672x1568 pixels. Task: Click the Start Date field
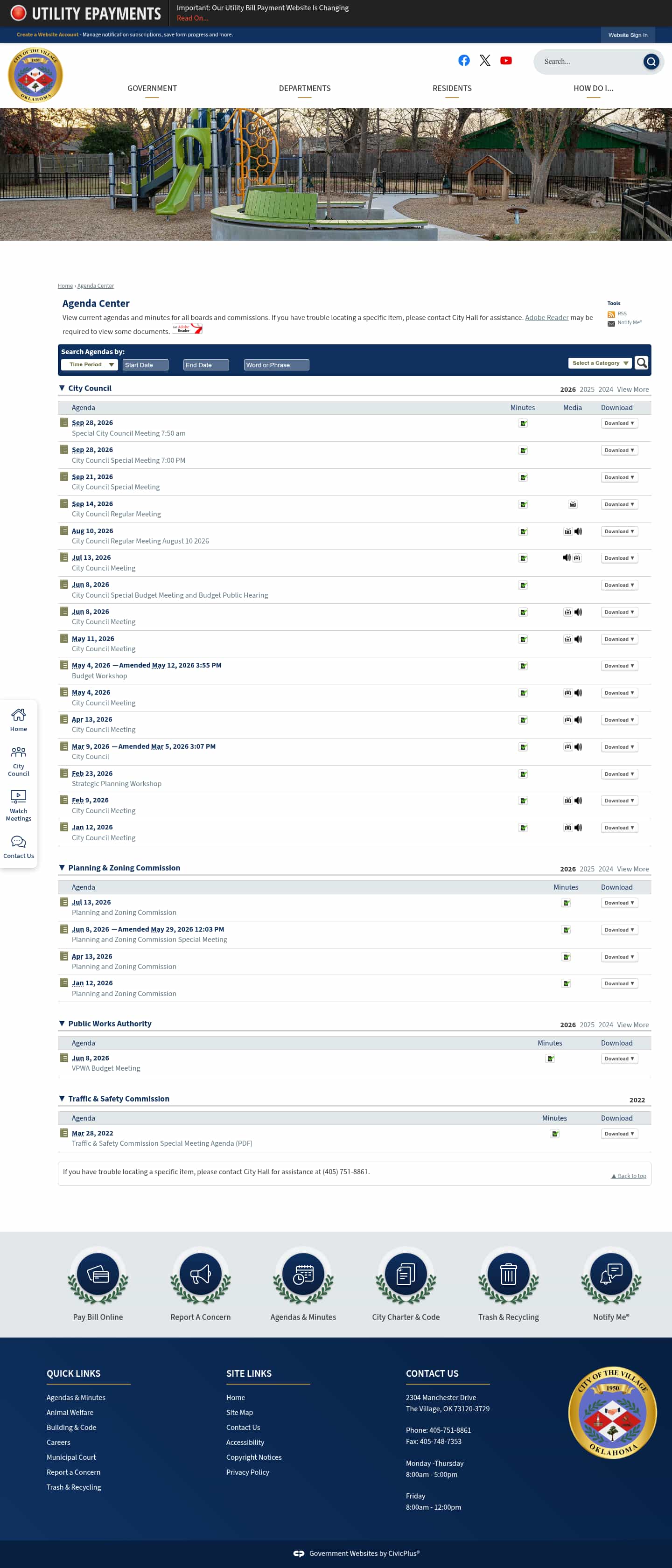pos(146,365)
